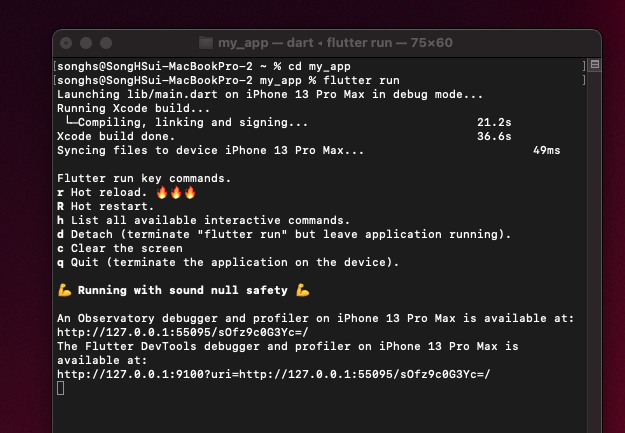
Task: Click the 'q Quit' command line
Action: click(x=228, y=262)
